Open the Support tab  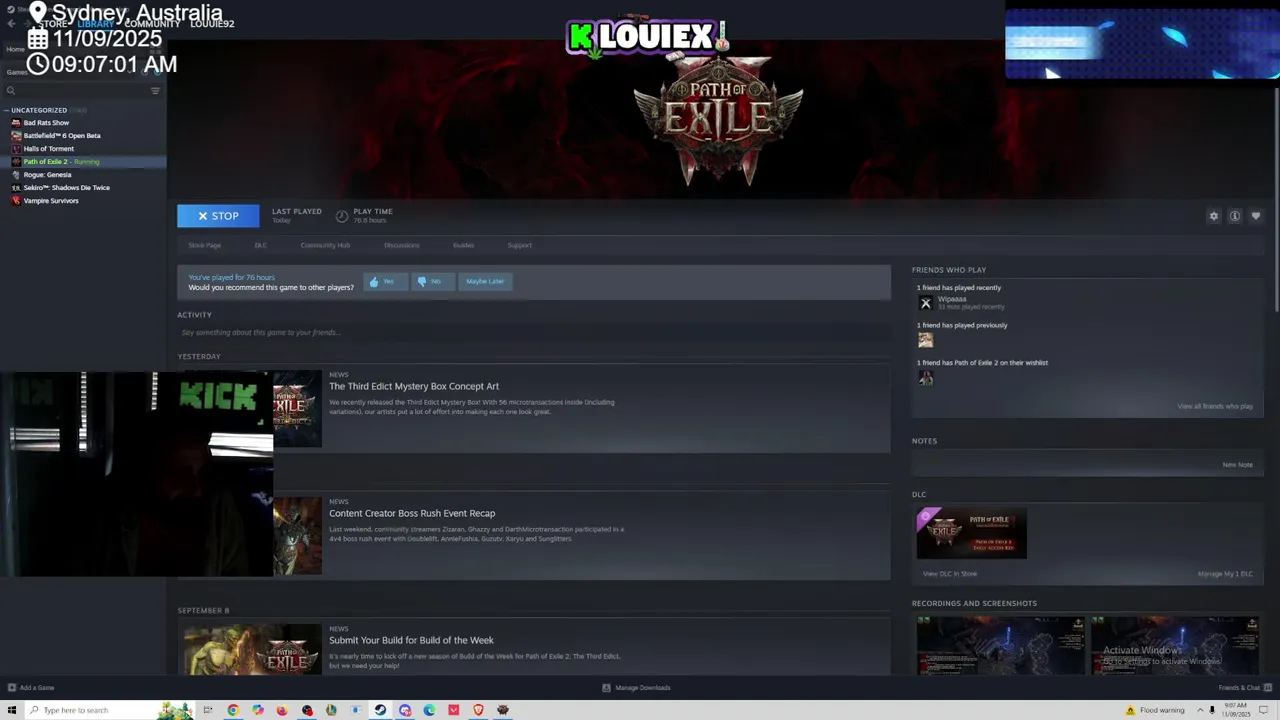[519, 245]
